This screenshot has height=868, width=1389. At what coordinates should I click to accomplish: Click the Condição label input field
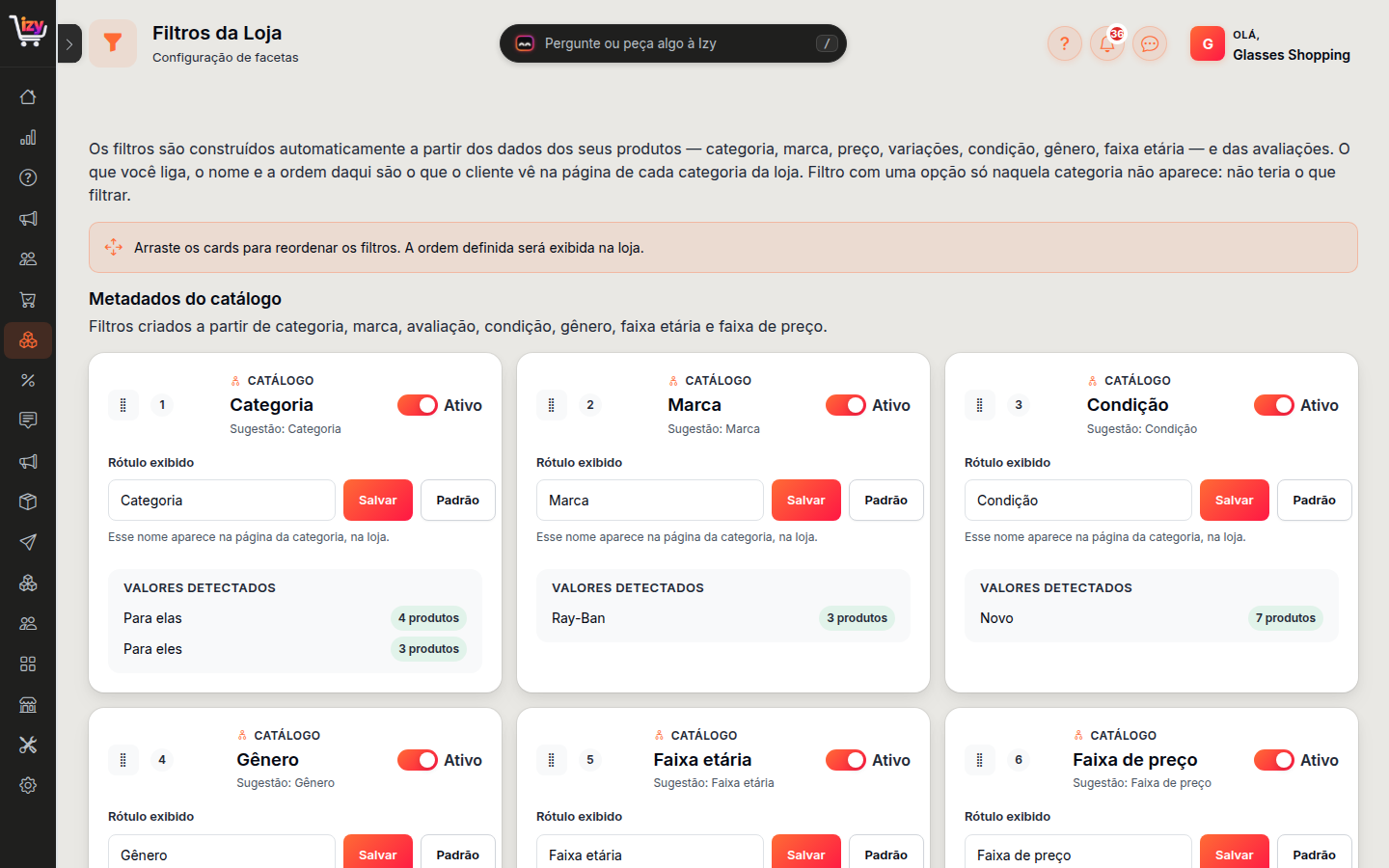click(1078, 501)
